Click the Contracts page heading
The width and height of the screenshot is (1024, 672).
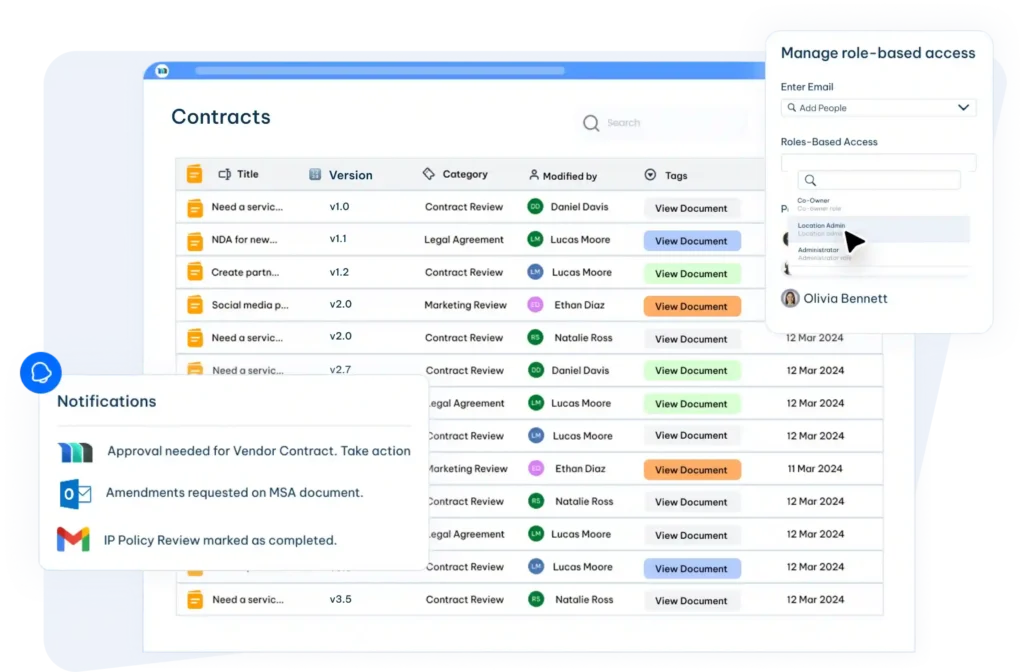click(221, 117)
